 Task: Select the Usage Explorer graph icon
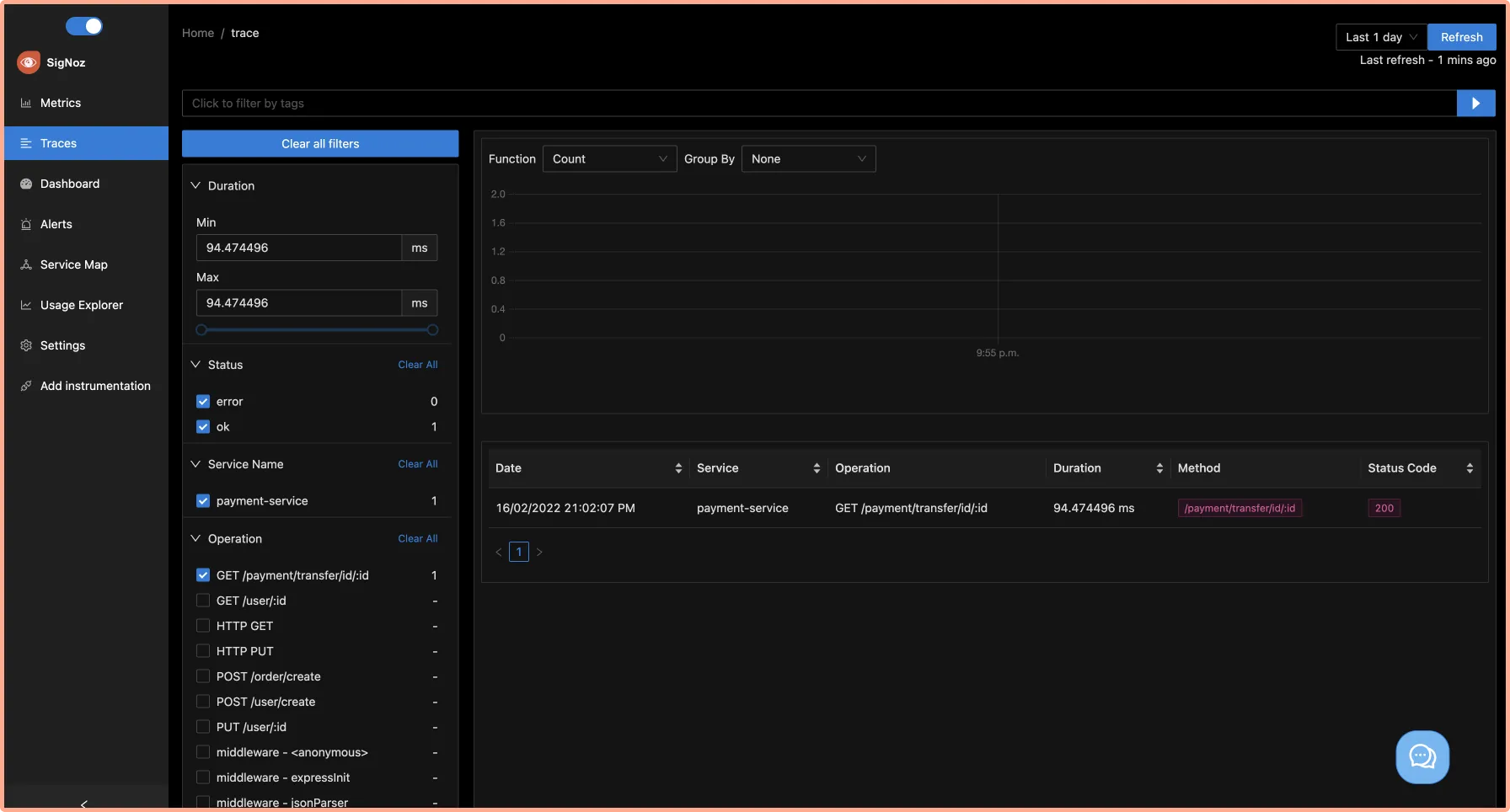coord(26,304)
